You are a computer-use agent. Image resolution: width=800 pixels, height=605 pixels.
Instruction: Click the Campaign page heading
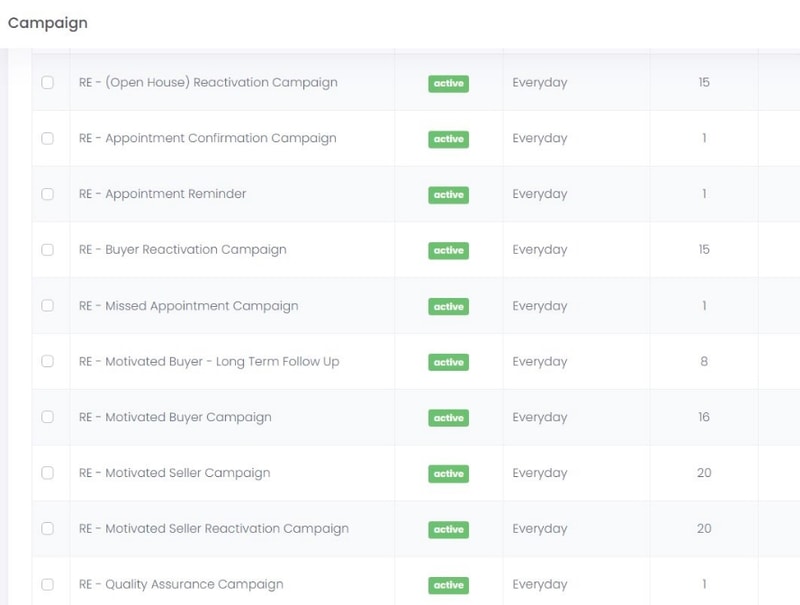click(x=47, y=23)
